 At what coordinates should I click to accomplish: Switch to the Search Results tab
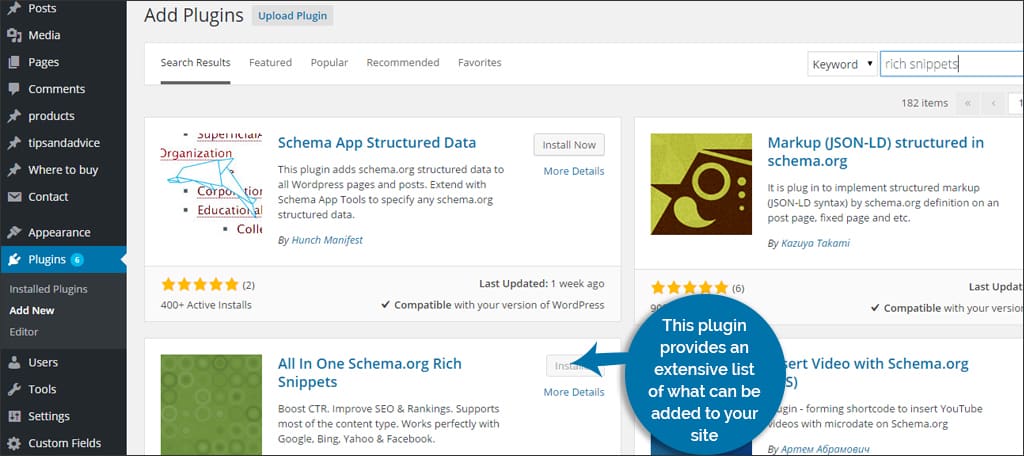[195, 63]
